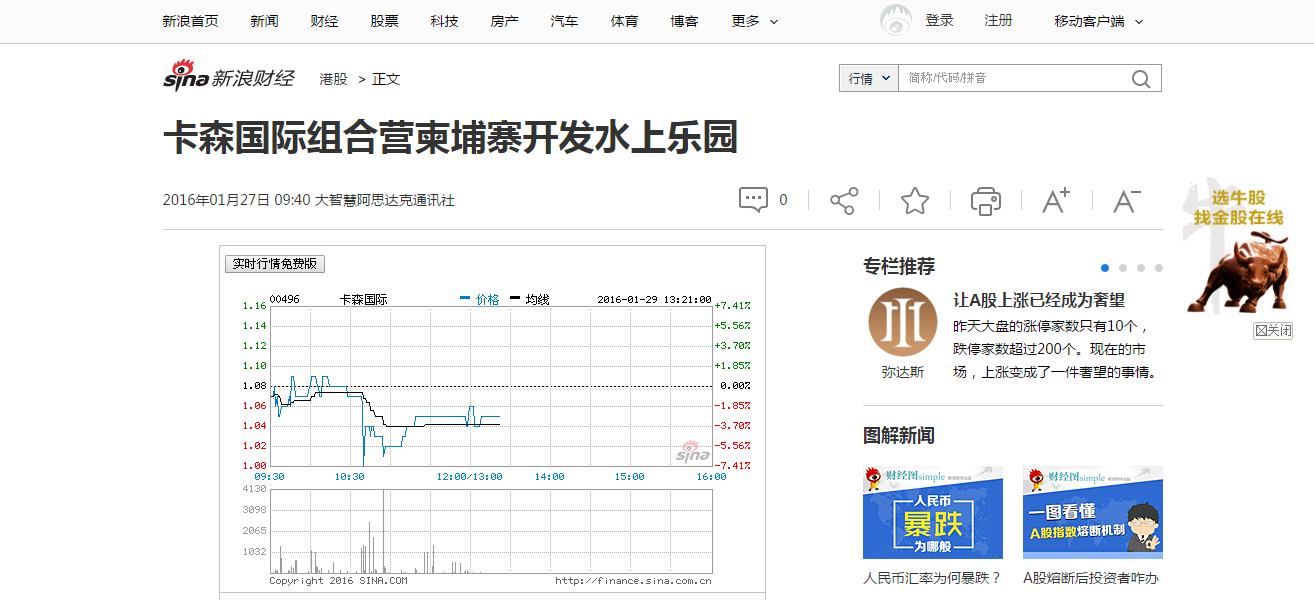
Task: Open 科技 in top navigation
Action: [x=444, y=21]
